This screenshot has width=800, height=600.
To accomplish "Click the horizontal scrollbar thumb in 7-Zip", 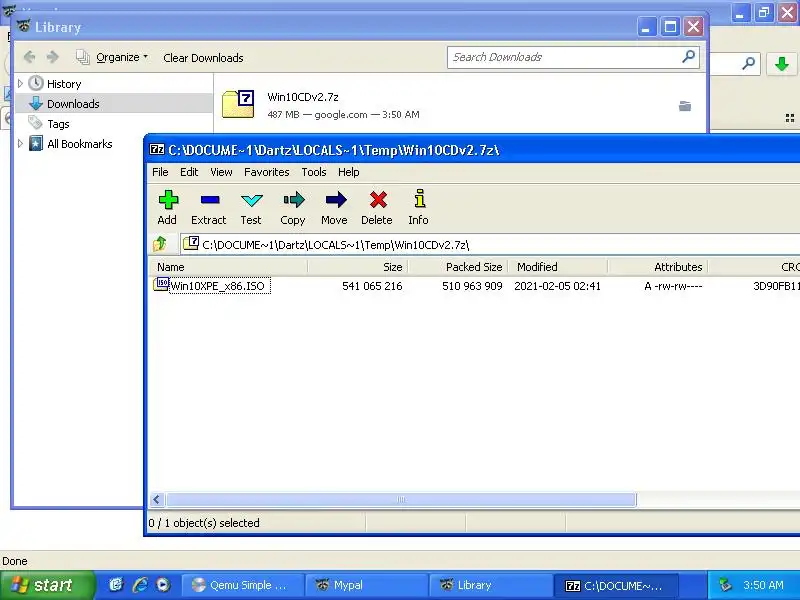I will click(x=401, y=499).
